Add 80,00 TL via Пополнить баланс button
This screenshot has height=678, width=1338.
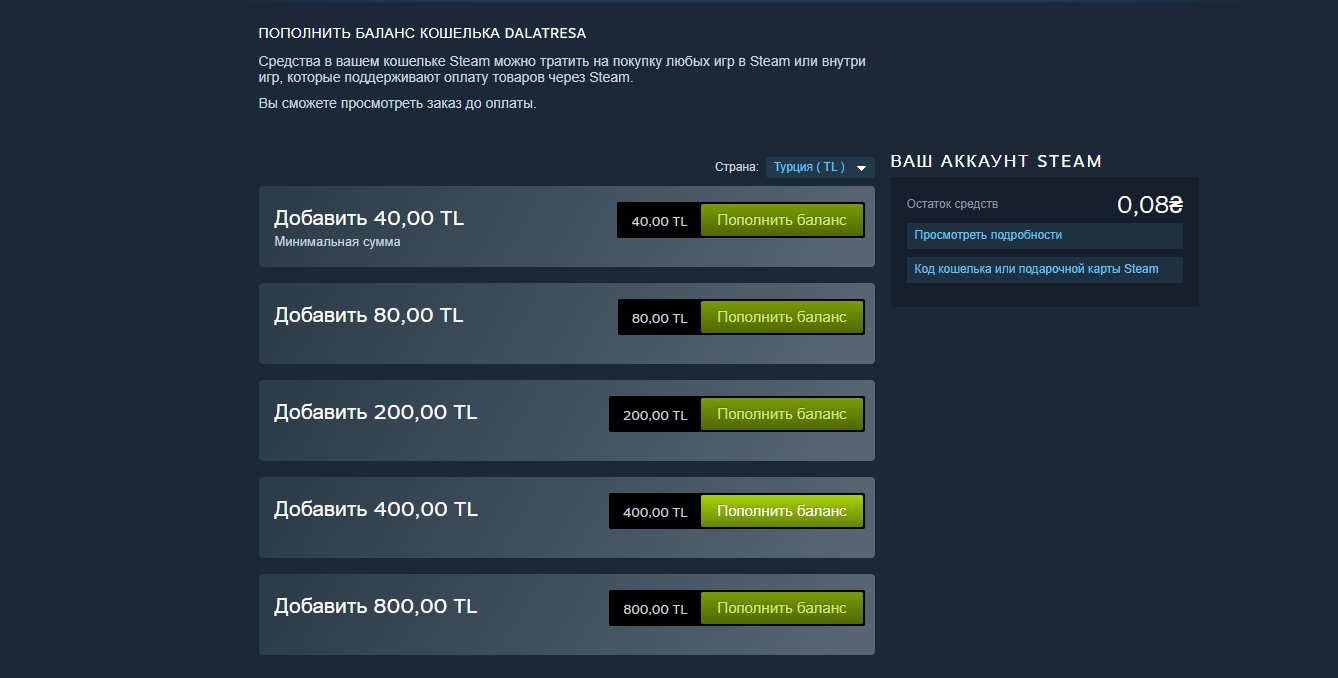(781, 317)
